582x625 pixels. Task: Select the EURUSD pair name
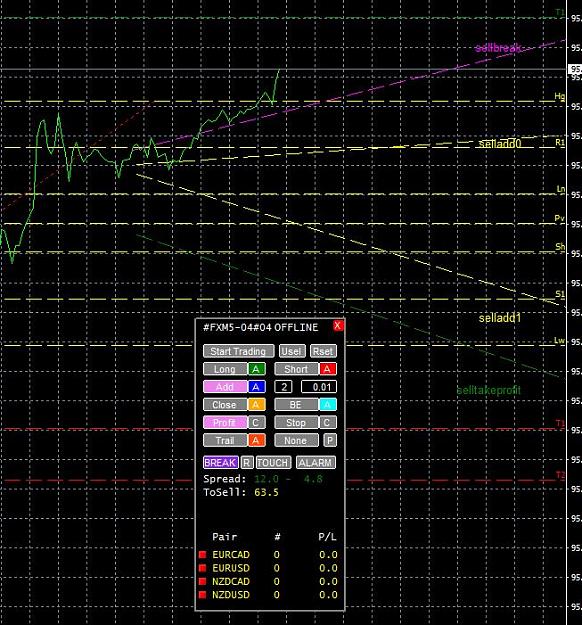click(x=231, y=568)
